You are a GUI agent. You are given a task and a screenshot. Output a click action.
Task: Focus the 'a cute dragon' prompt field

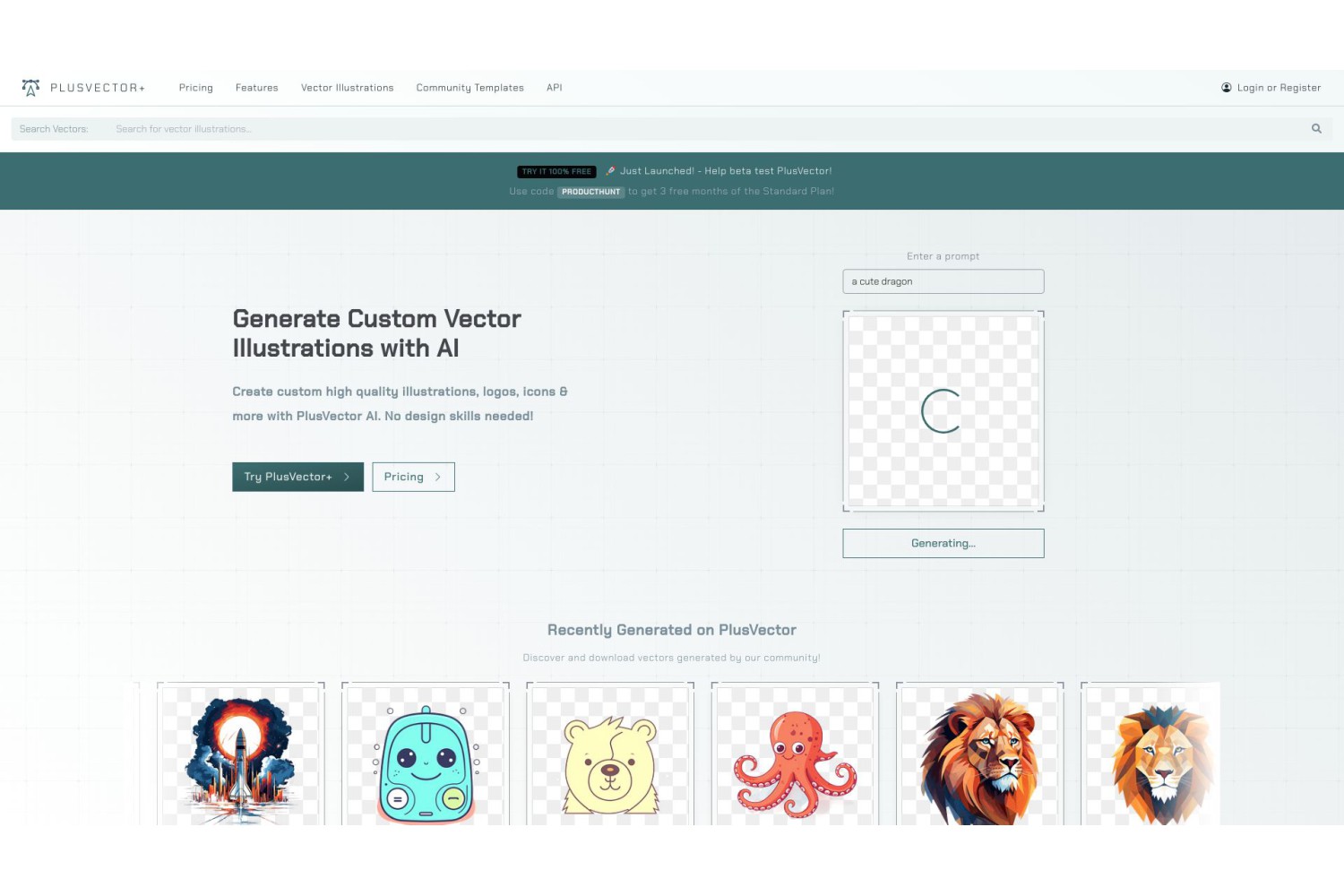click(x=943, y=281)
